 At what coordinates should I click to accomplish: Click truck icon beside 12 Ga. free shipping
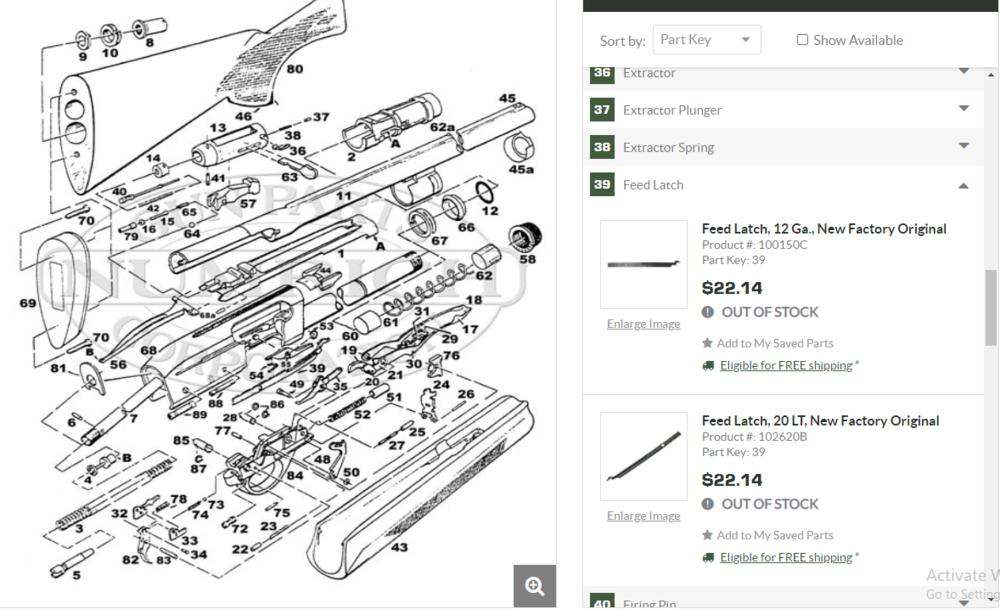pos(708,365)
